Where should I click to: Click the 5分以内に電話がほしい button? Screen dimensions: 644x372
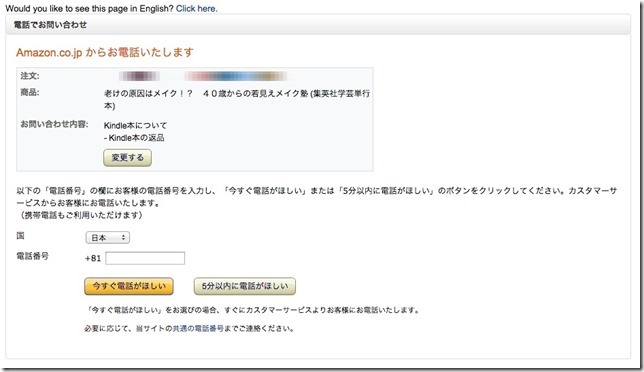click(245, 286)
